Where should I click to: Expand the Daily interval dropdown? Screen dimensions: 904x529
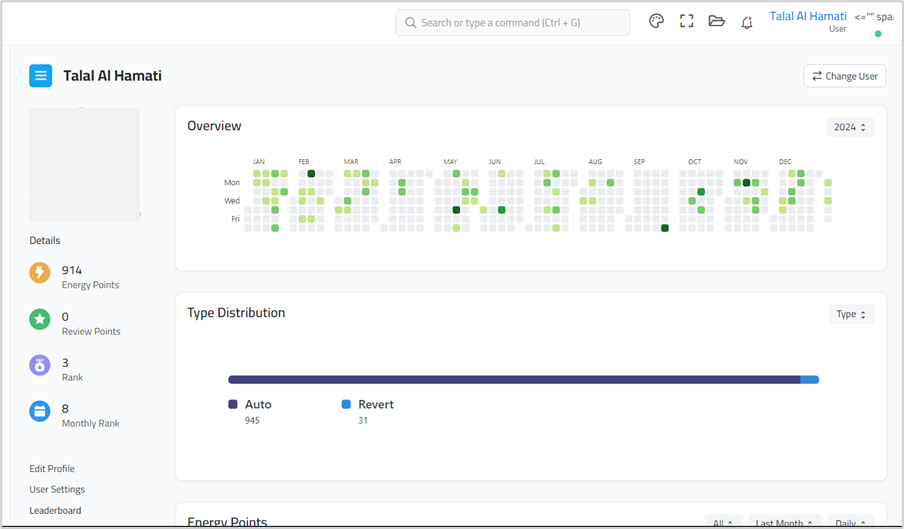[850, 522]
